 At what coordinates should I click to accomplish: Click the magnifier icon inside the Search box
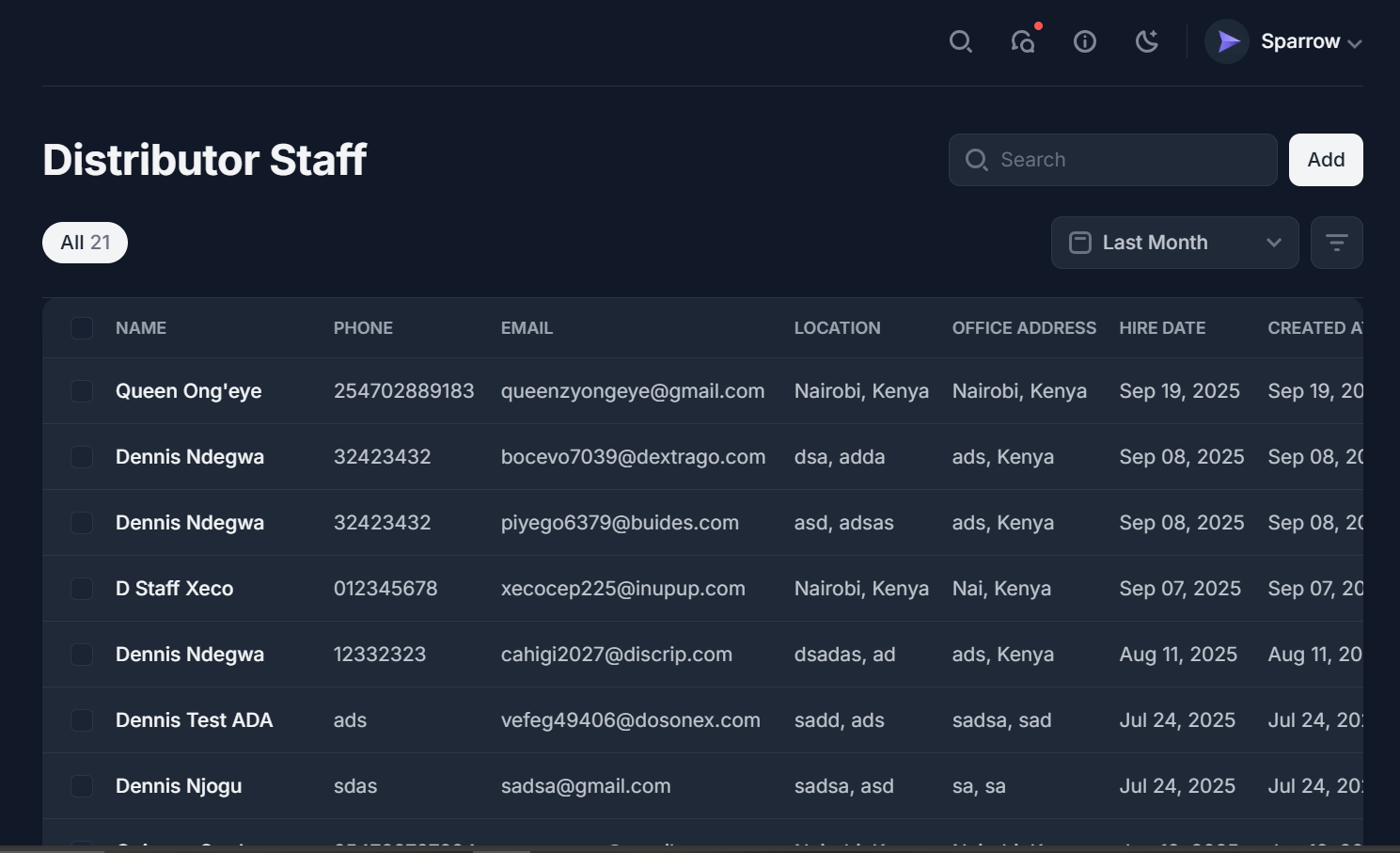976,160
